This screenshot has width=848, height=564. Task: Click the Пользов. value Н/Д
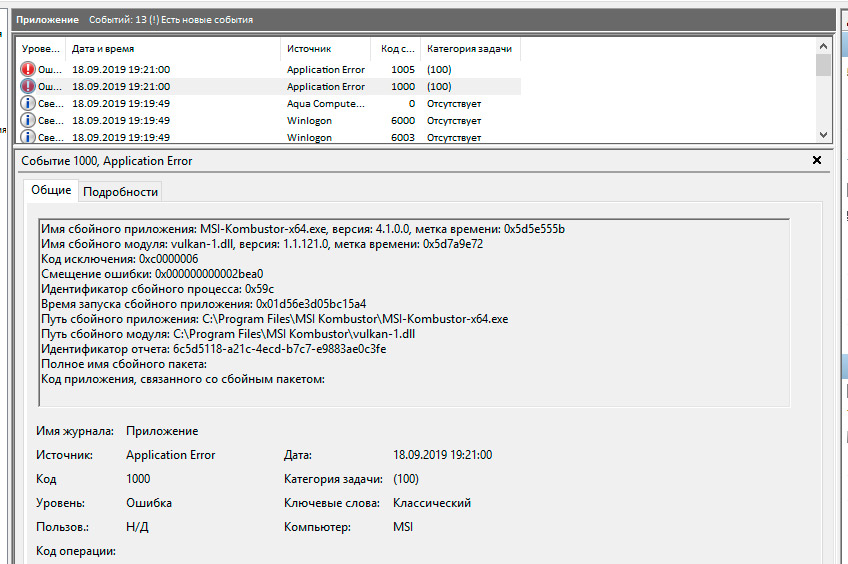tap(137, 527)
